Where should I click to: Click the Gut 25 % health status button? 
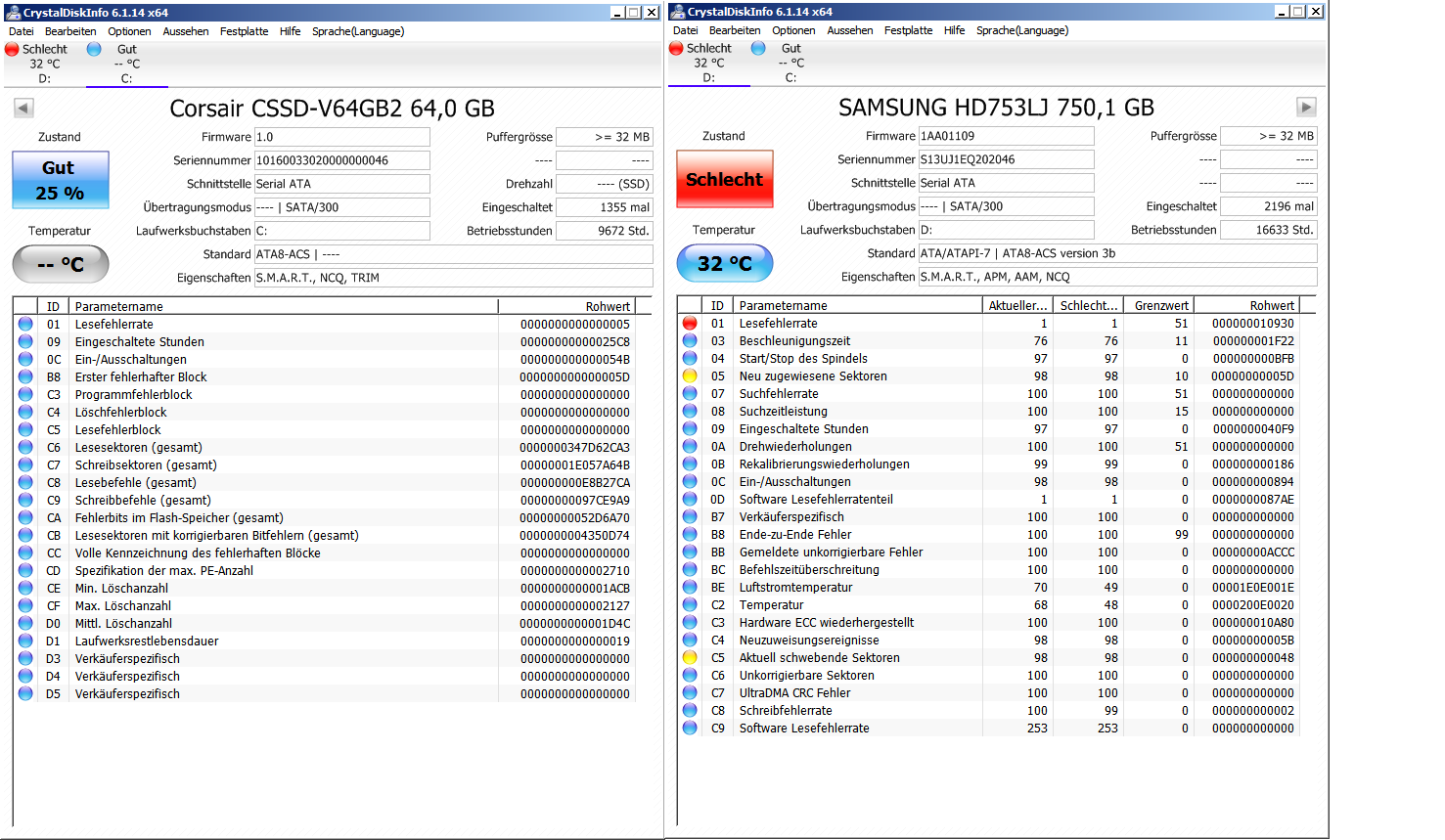(61, 180)
